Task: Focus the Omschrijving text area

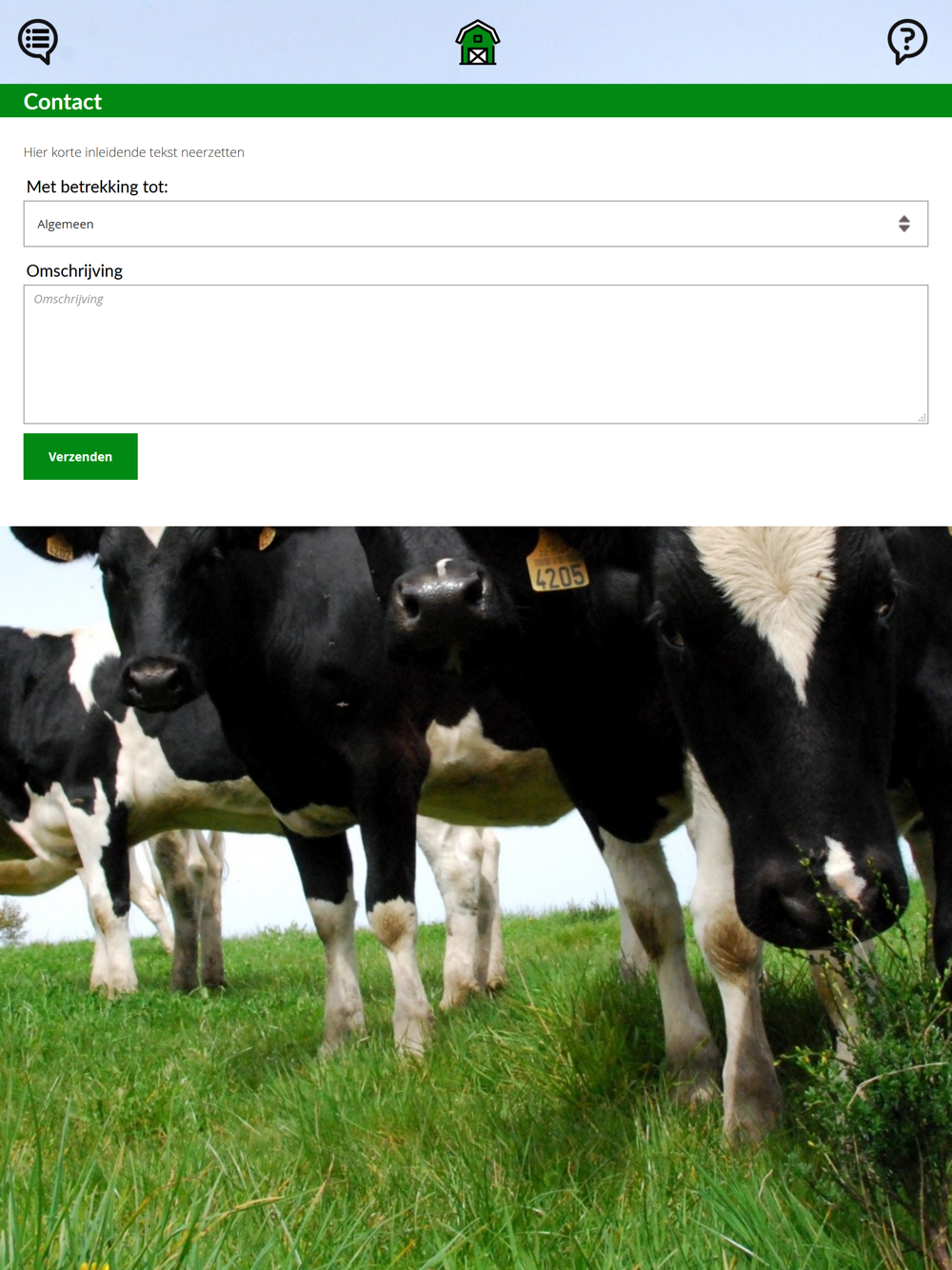Action: click(x=476, y=354)
